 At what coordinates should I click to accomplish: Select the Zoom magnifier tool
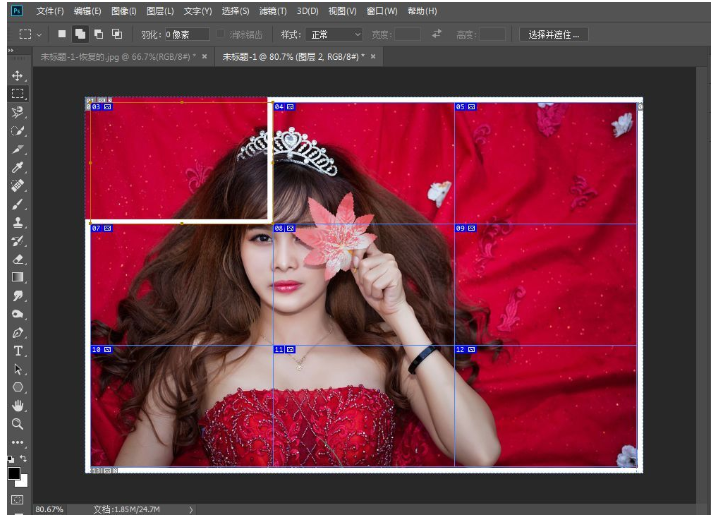[18, 424]
